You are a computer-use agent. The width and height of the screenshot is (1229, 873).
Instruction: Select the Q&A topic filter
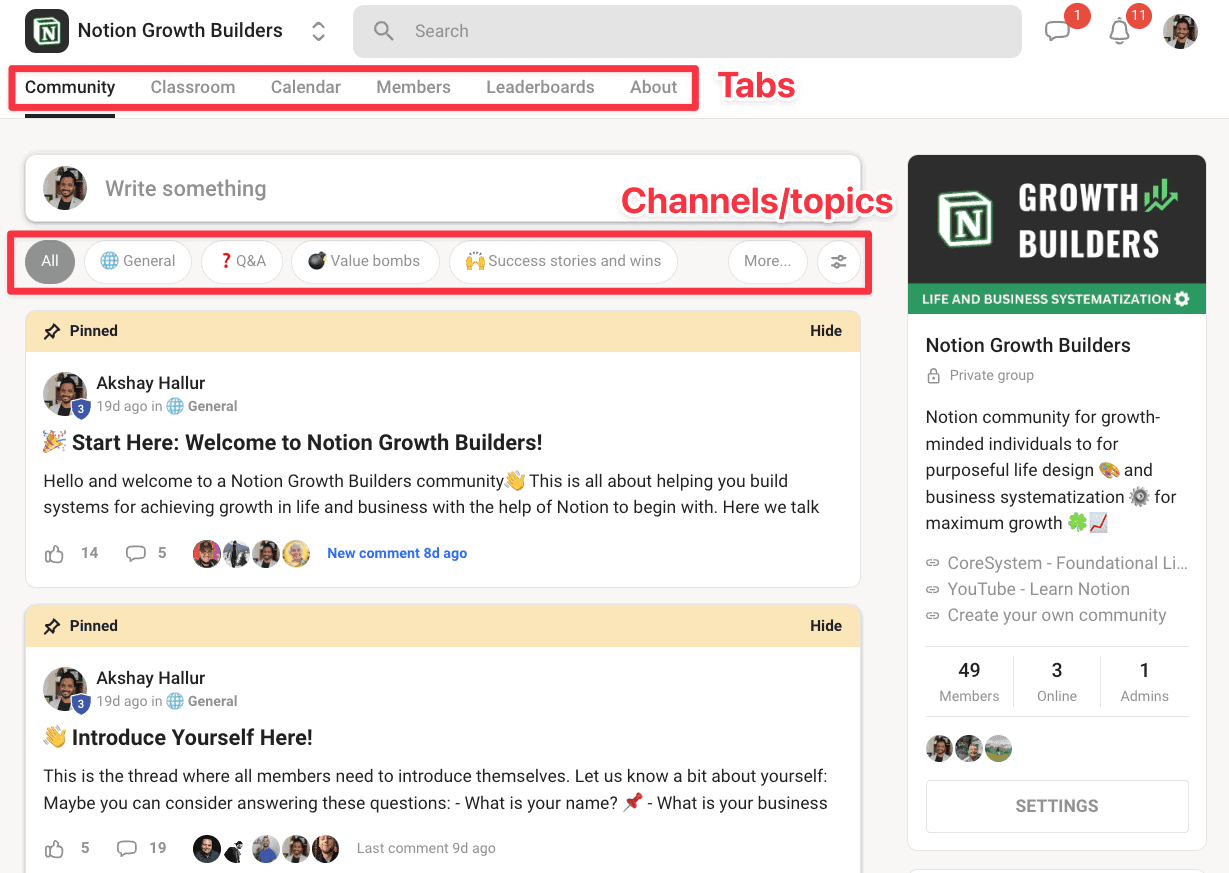click(x=241, y=261)
